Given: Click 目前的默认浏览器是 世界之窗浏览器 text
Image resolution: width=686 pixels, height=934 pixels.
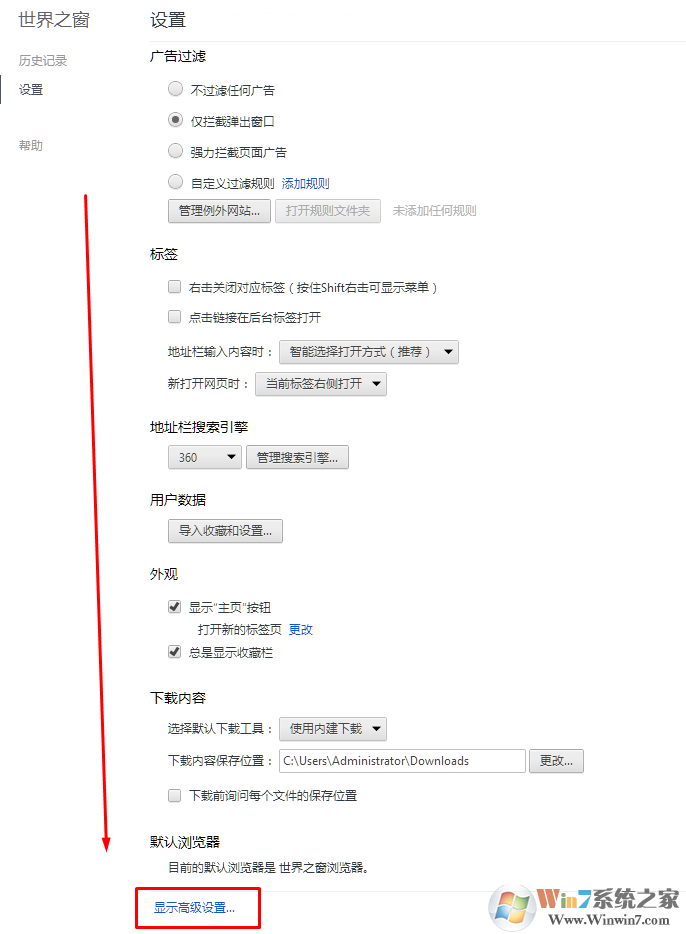Looking at the screenshot, I should tap(268, 867).
